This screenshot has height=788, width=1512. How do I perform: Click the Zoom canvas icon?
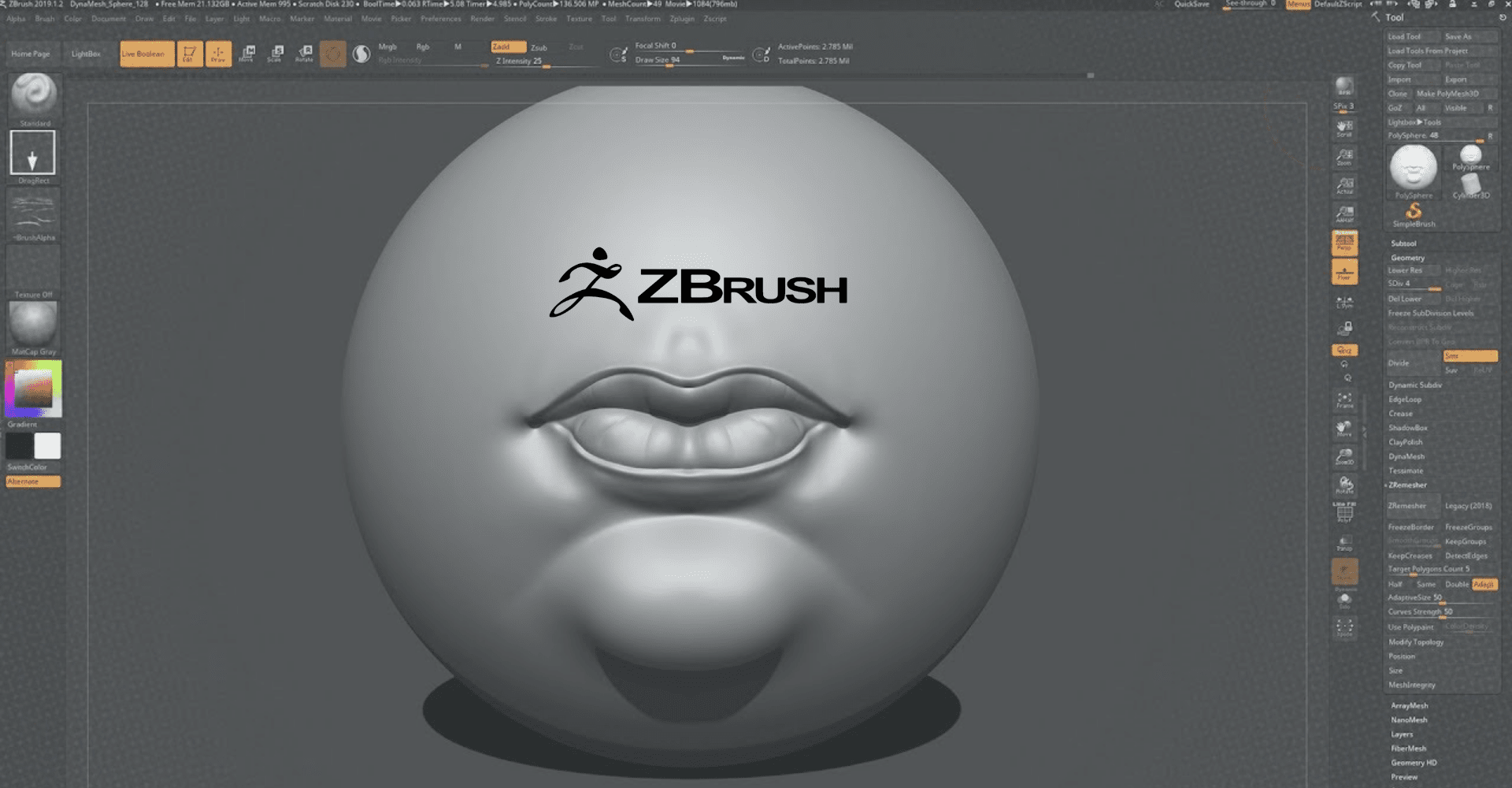tap(1344, 157)
